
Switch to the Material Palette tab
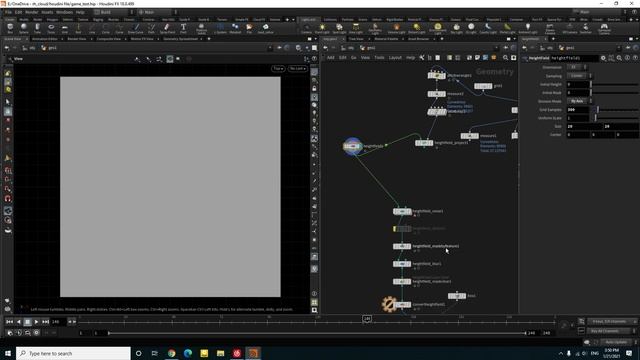[386, 39]
